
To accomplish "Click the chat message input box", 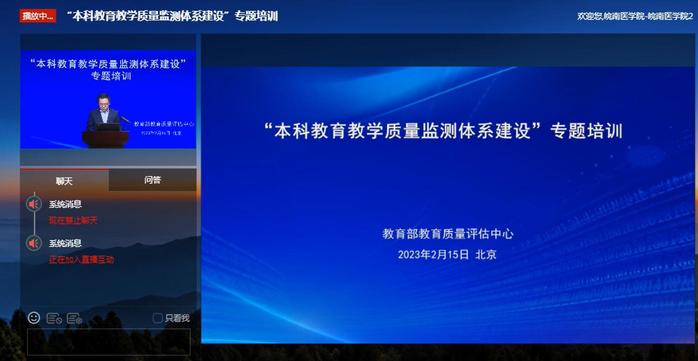I will (109, 342).
